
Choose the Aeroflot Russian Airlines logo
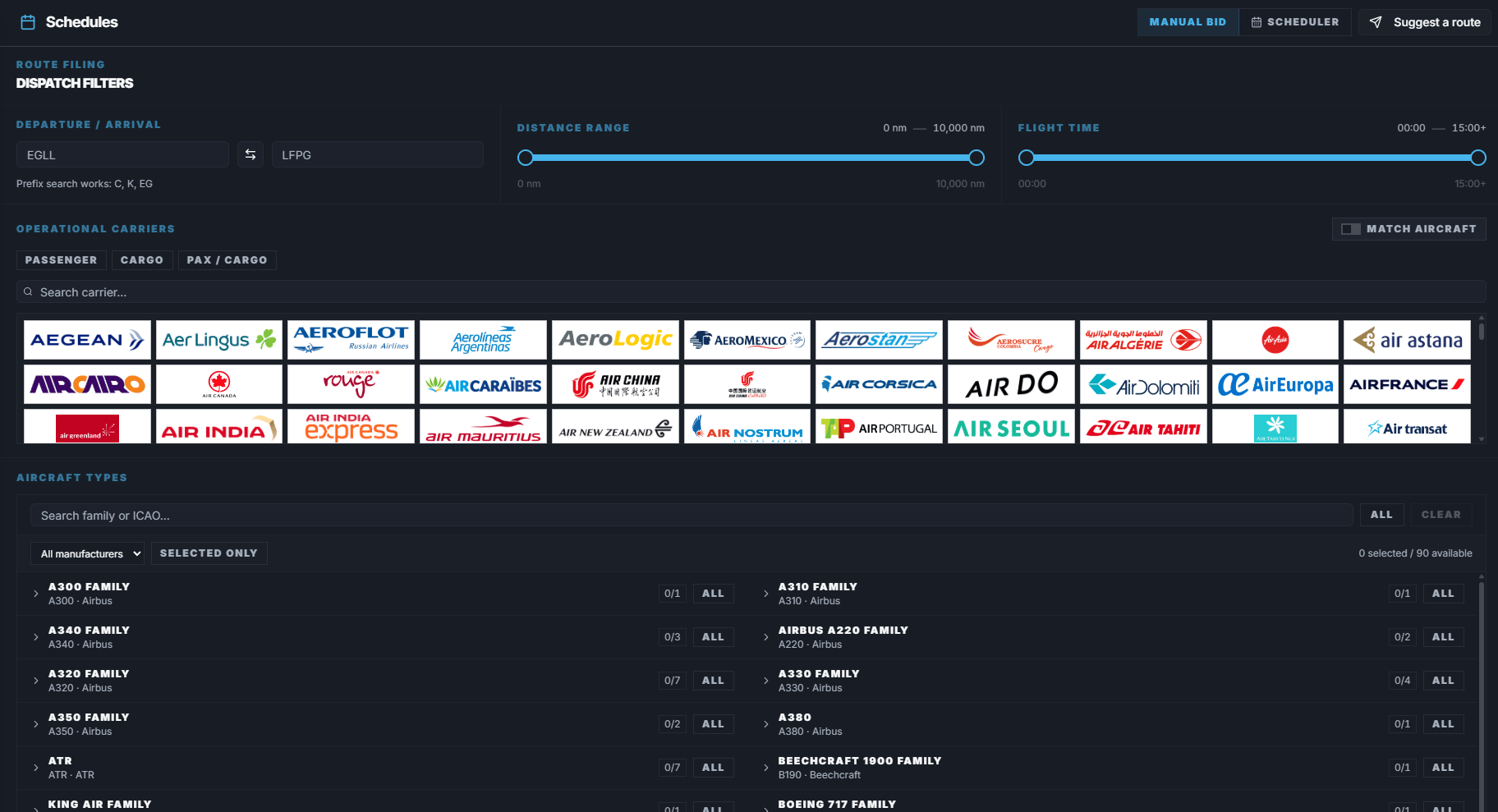coord(352,340)
